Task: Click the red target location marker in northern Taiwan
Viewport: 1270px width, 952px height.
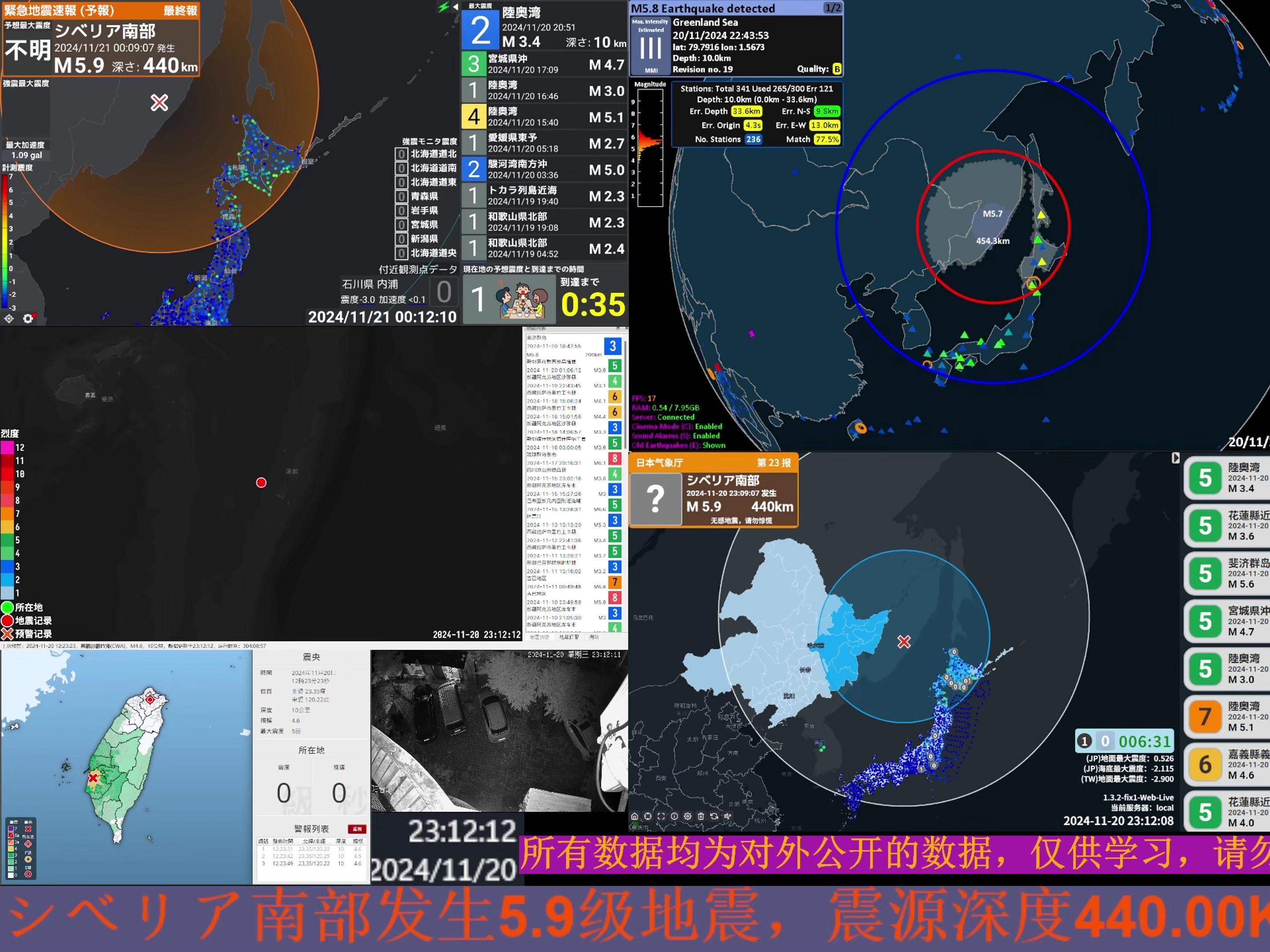Action: pyautogui.click(x=150, y=699)
